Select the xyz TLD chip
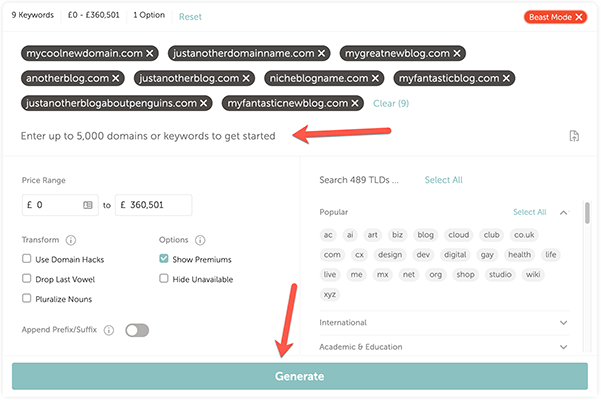The image size is (601, 400). pyautogui.click(x=330, y=295)
